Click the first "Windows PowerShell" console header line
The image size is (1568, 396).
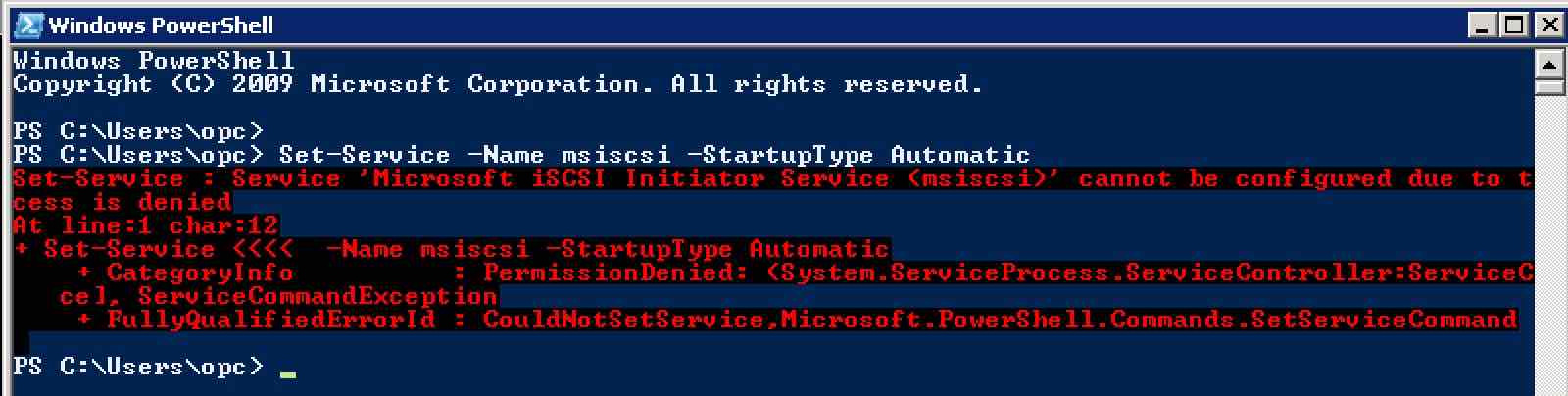pos(154,61)
